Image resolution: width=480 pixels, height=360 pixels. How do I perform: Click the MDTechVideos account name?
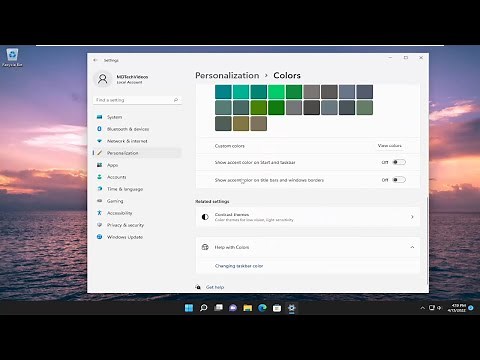pos(132,77)
